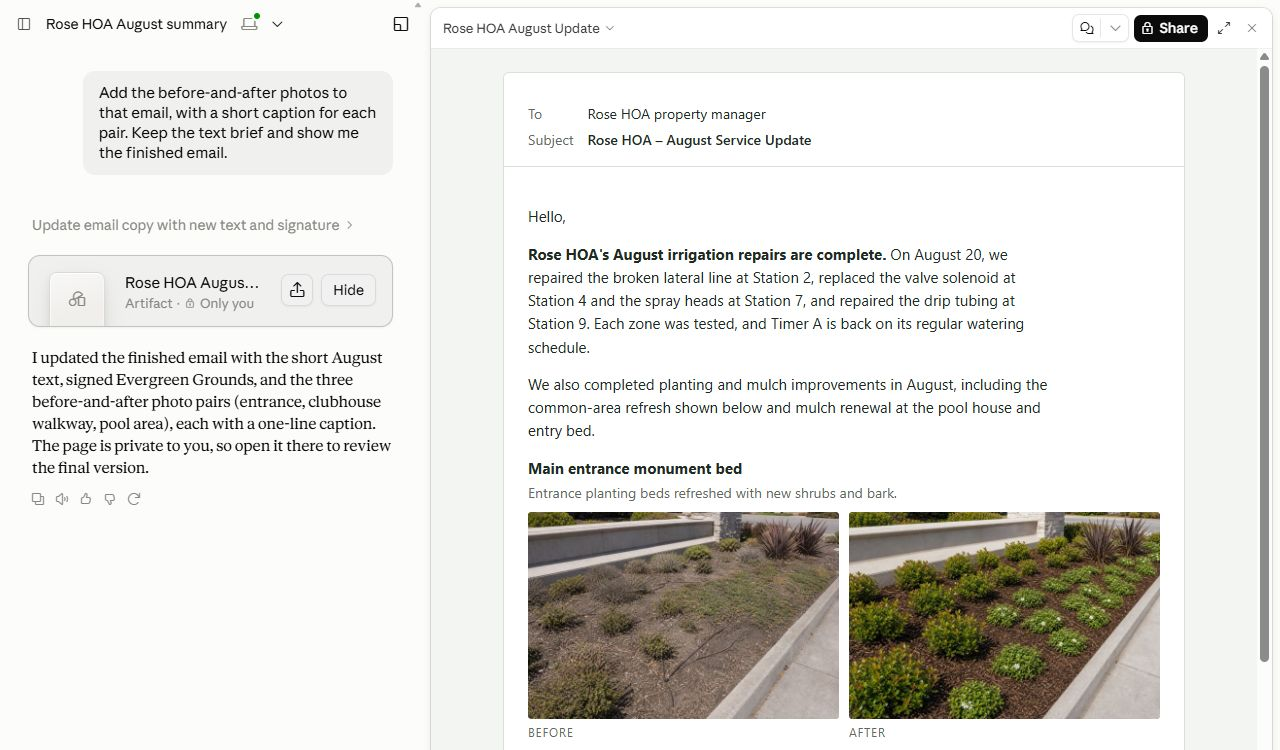1280x750 pixels.
Task: Click the black Share button
Action: [1170, 28]
